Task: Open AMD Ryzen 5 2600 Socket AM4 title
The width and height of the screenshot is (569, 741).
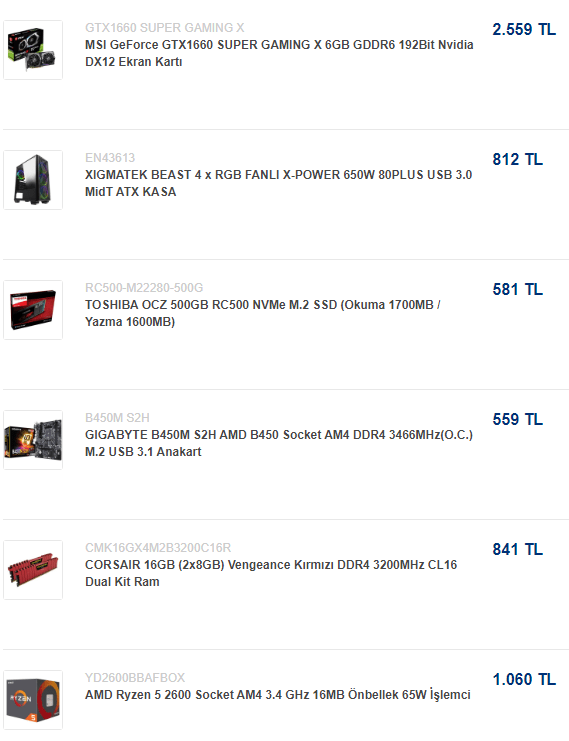Action: pos(278,695)
